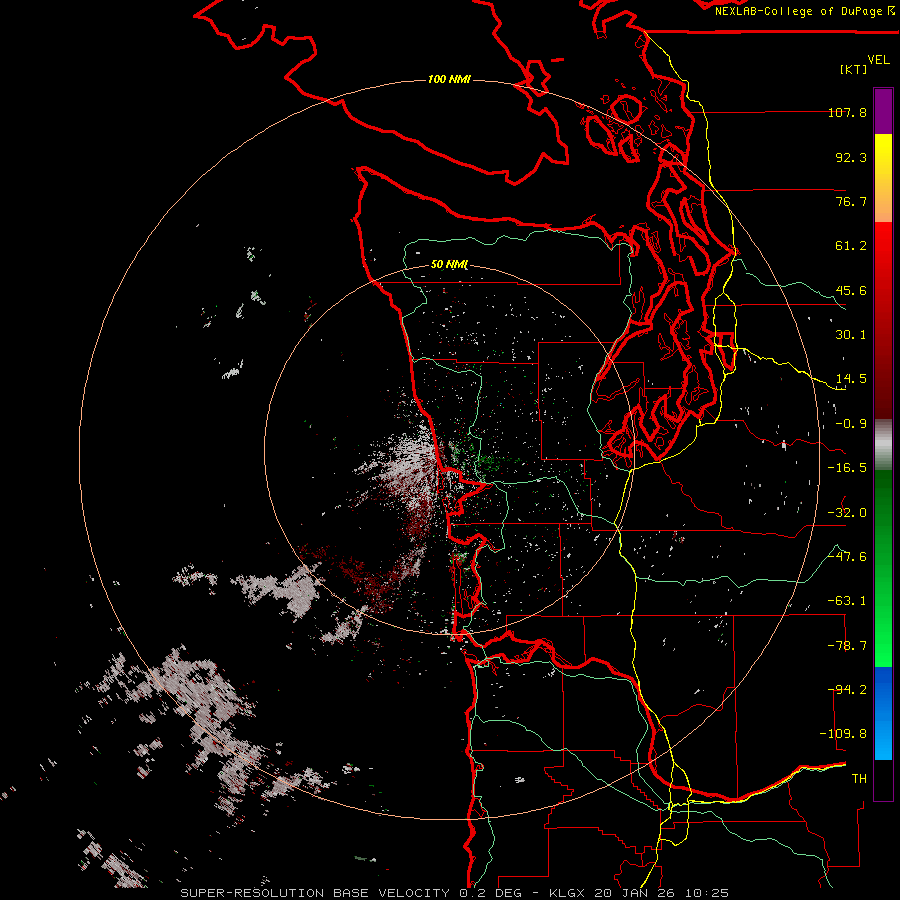Viewport: 900px width, 900px height.
Task: Select the 50 NMI range ring label
Action: coord(449,265)
